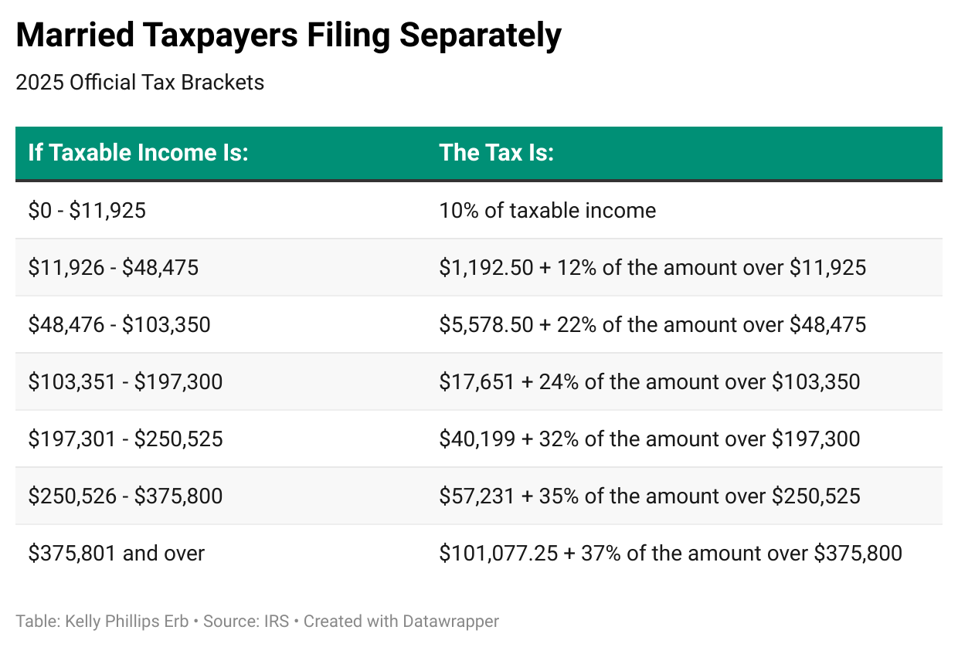The height and width of the screenshot is (647, 958).
Task: Click the "$11,926 - $48,475" income range
Action: (x=113, y=268)
